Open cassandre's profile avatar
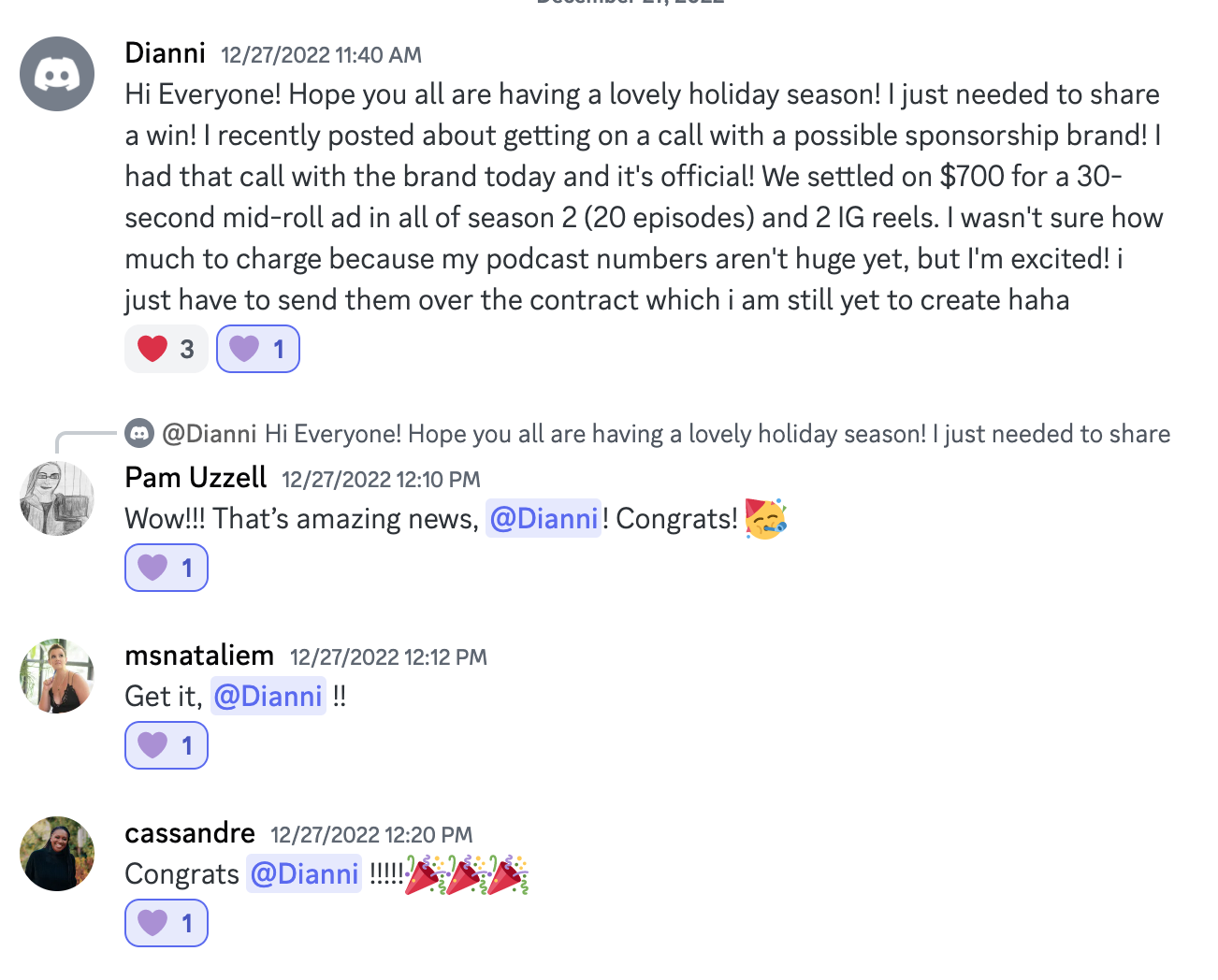The height and width of the screenshot is (980, 1218). [x=57, y=854]
